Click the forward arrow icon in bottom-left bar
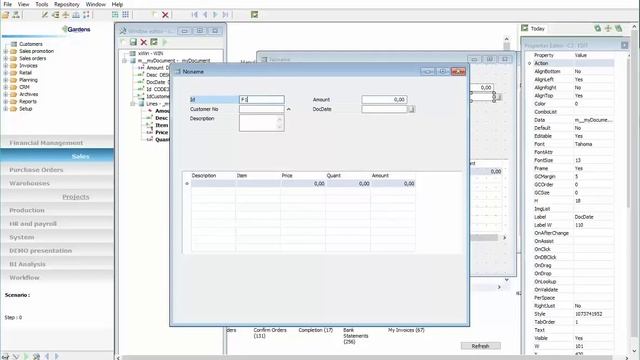The image size is (640, 360). click(57, 356)
